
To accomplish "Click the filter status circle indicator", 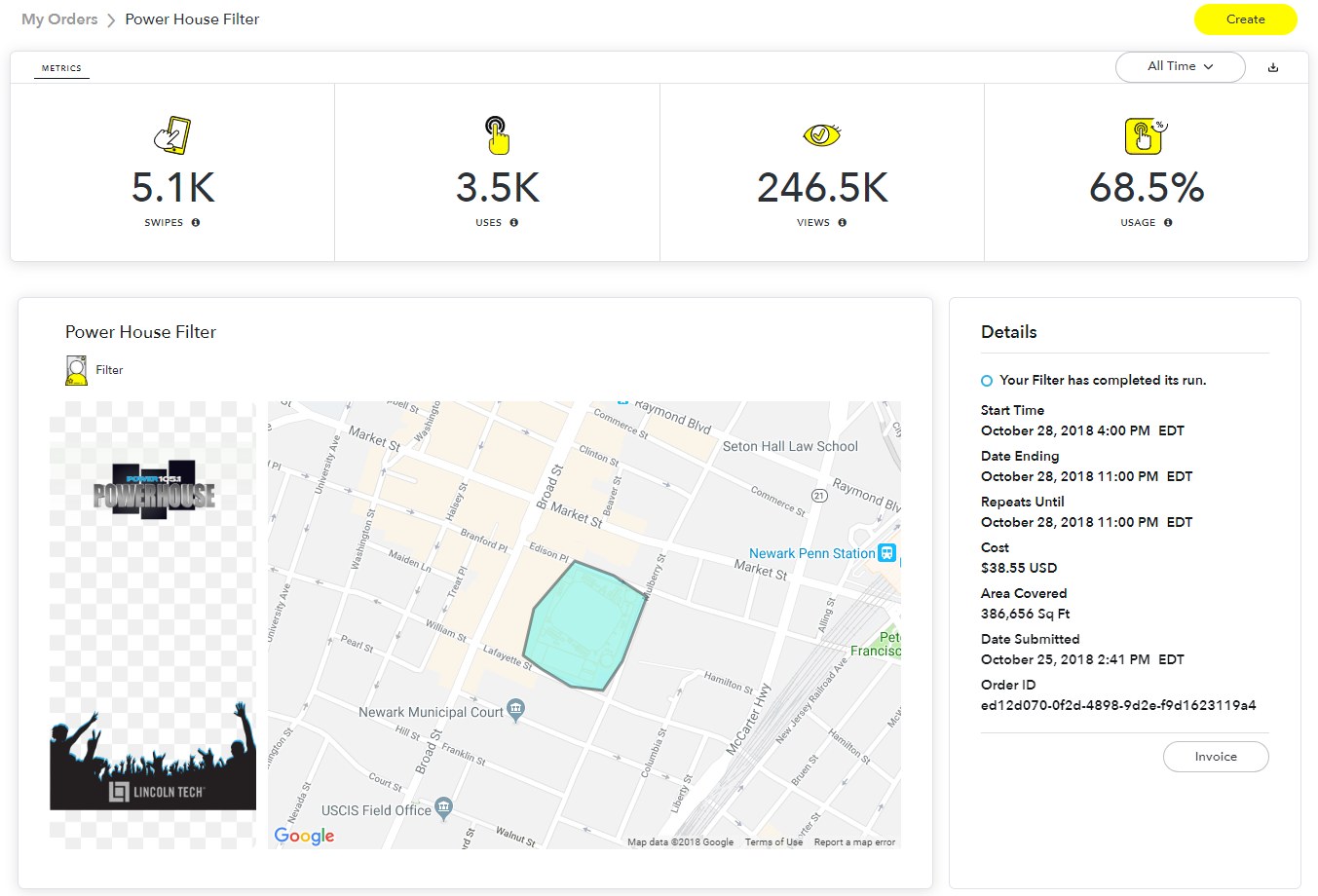I will 987,381.
